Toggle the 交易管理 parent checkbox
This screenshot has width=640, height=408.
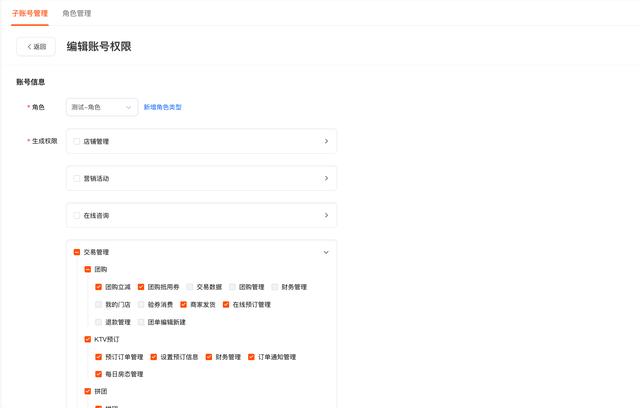pos(76,252)
